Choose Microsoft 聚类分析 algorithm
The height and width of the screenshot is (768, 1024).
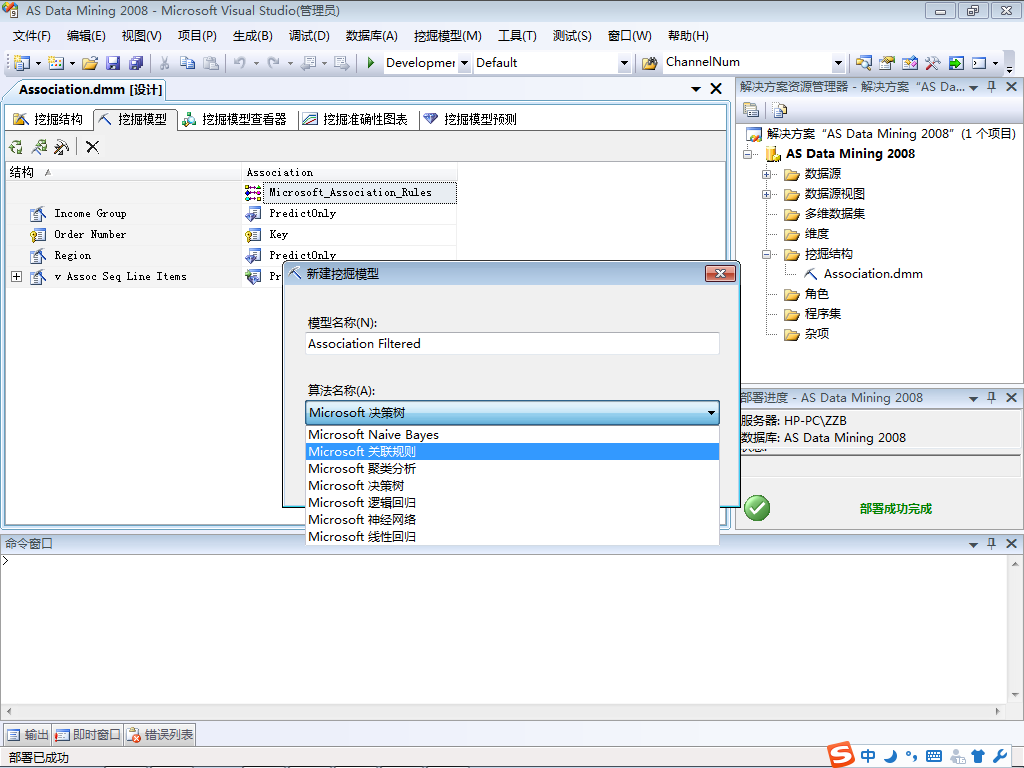coord(512,468)
